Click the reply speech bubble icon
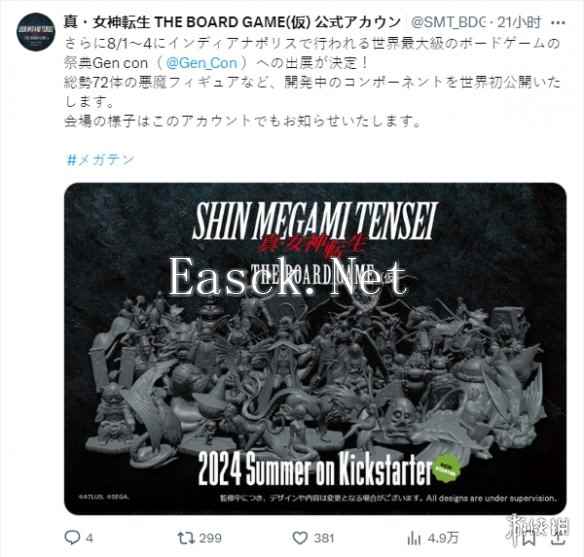The width and height of the screenshot is (584, 557). (x=72, y=538)
